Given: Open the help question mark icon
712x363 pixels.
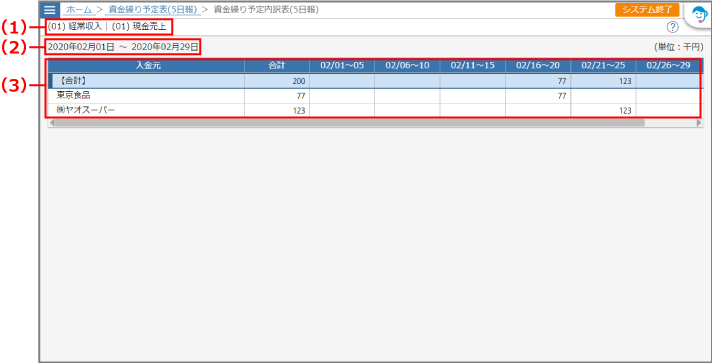Looking at the screenshot, I should (672, 27).
